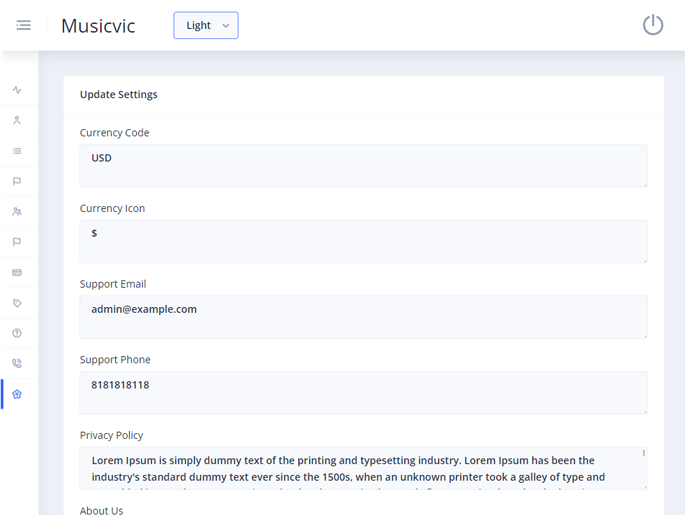685x515 pixels.
Task: Open the activity pulse sidebar icon
Action: pos(17,90)
